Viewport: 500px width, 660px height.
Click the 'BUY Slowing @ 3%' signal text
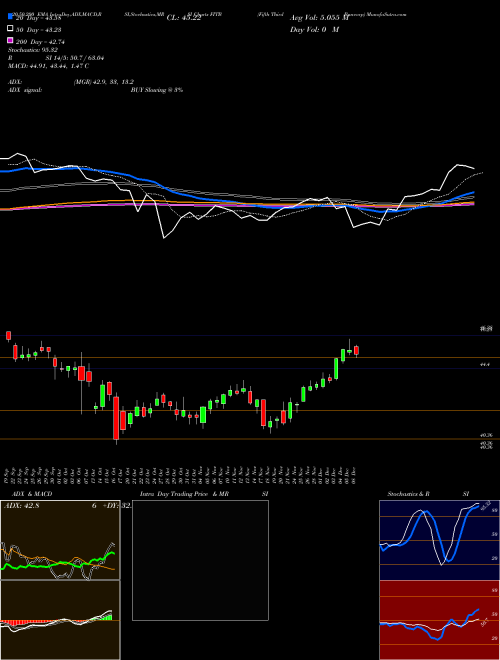(x=157, y=90)
